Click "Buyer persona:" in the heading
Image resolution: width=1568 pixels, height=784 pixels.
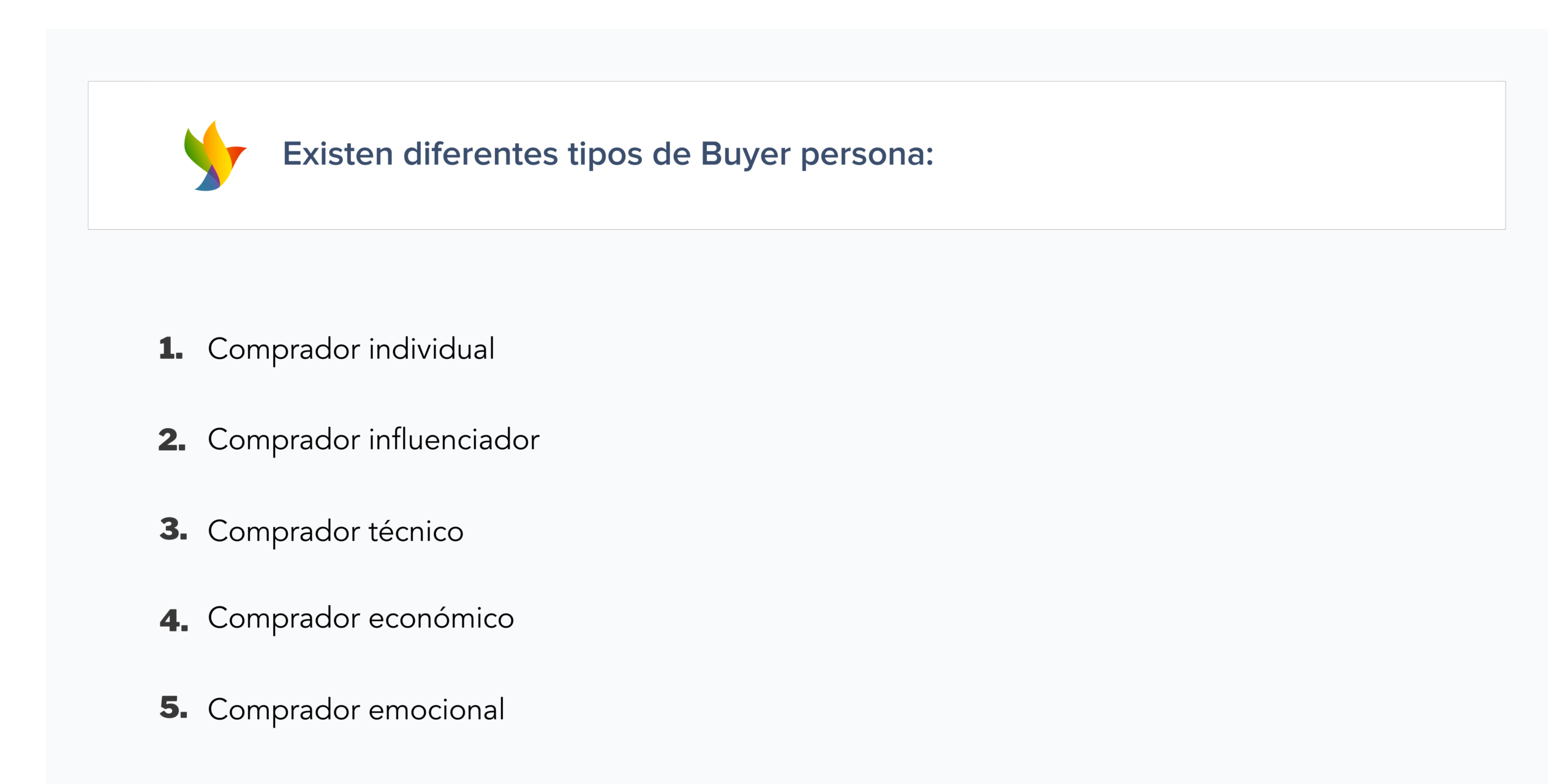(816, 154)
